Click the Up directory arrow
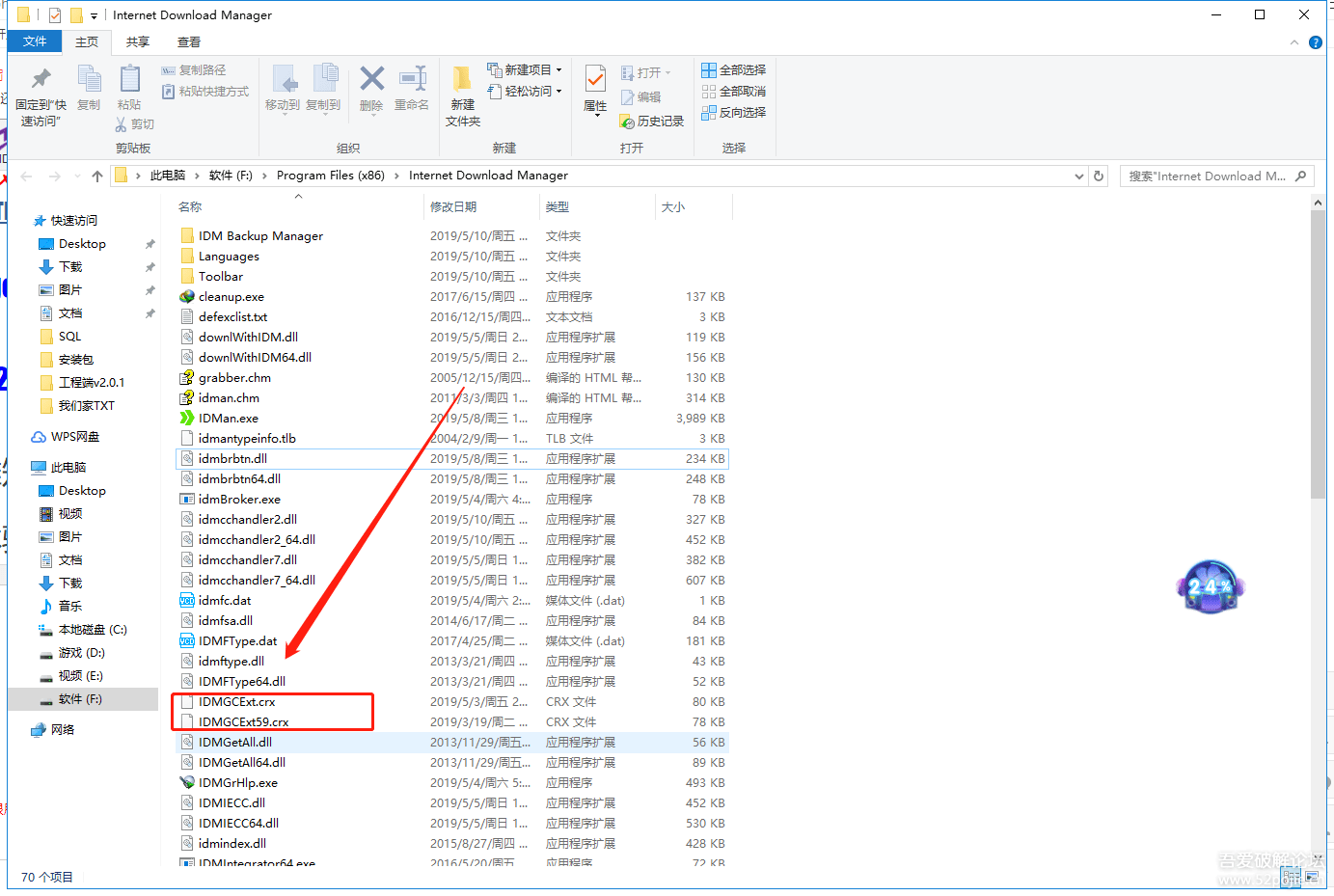This screenshot has height=896, width=1334. [x=97, y=176]
